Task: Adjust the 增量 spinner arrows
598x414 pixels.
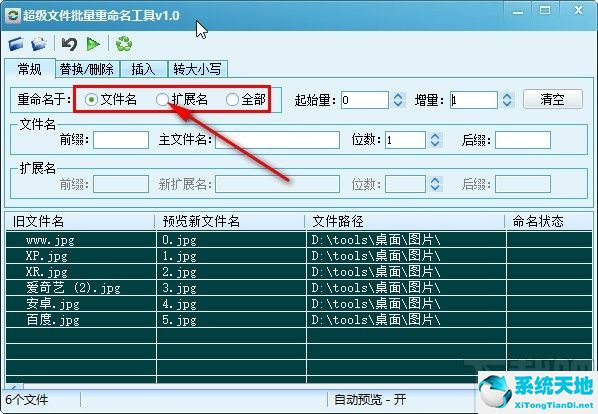Action: (x=507, y=100)
